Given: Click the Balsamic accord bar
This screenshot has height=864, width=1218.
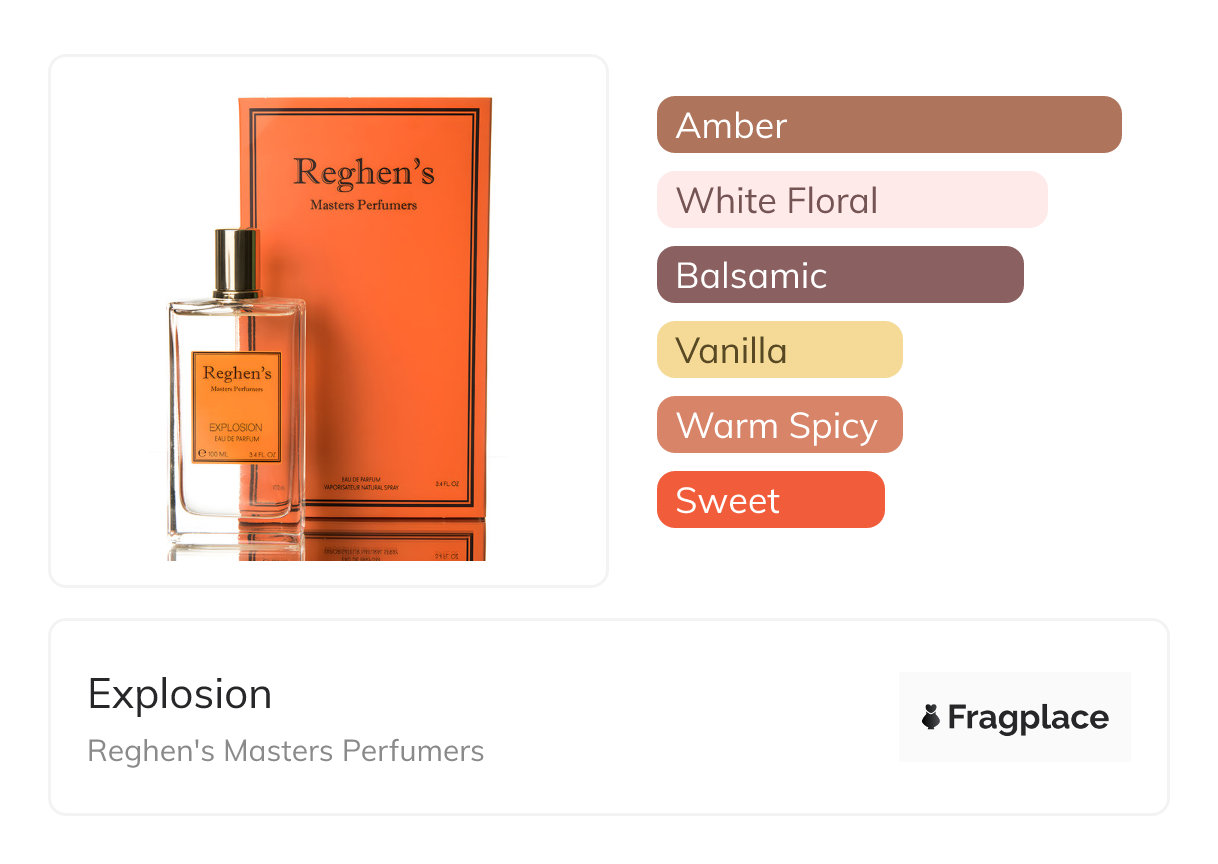Looking at the screenshot, I should (840, 275).
